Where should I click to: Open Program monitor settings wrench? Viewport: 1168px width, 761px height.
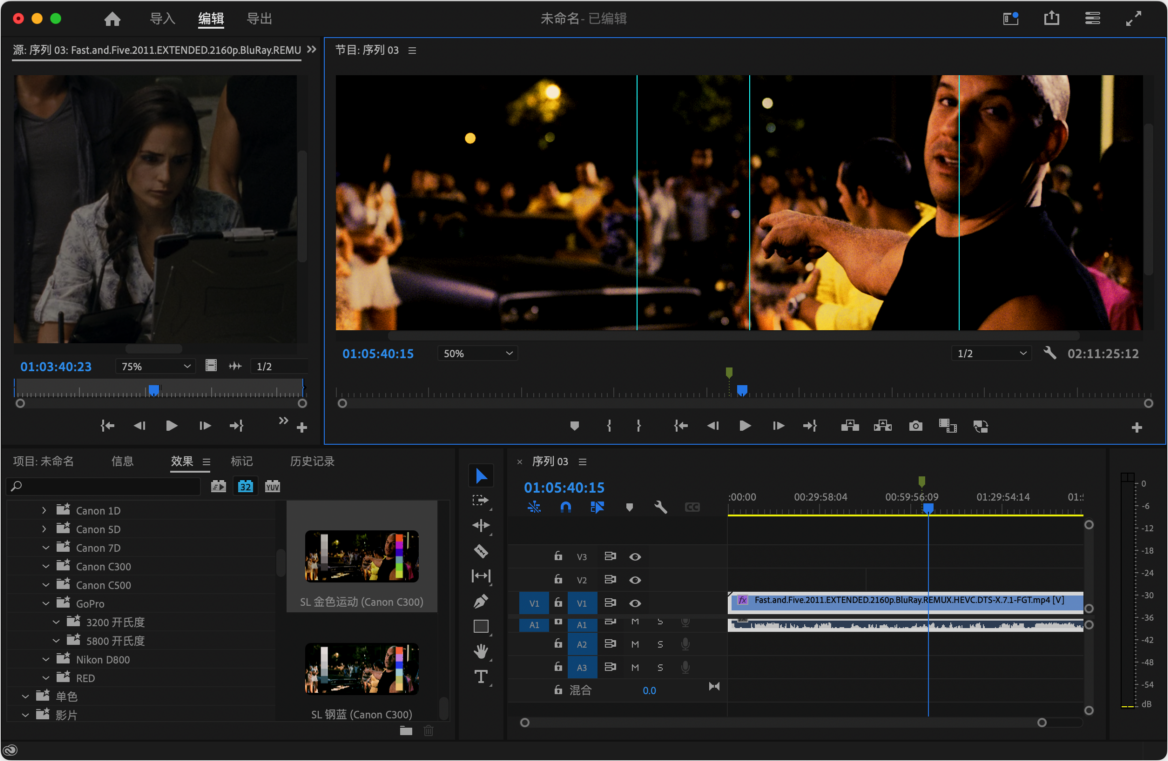pos(1050,353)
